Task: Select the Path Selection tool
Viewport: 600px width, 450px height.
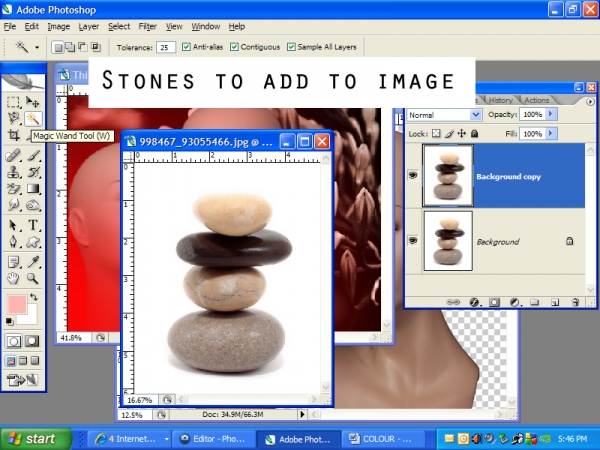Action: click(x=13, y=225)
